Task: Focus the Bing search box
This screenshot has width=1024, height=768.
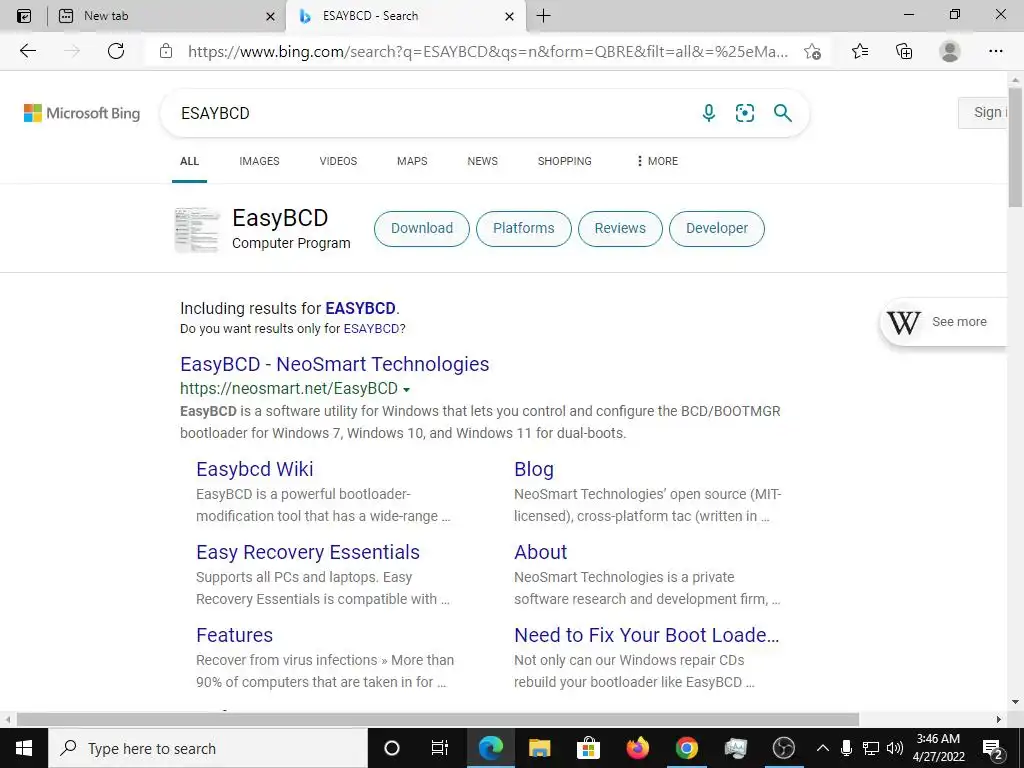Action: pos(431,113)
